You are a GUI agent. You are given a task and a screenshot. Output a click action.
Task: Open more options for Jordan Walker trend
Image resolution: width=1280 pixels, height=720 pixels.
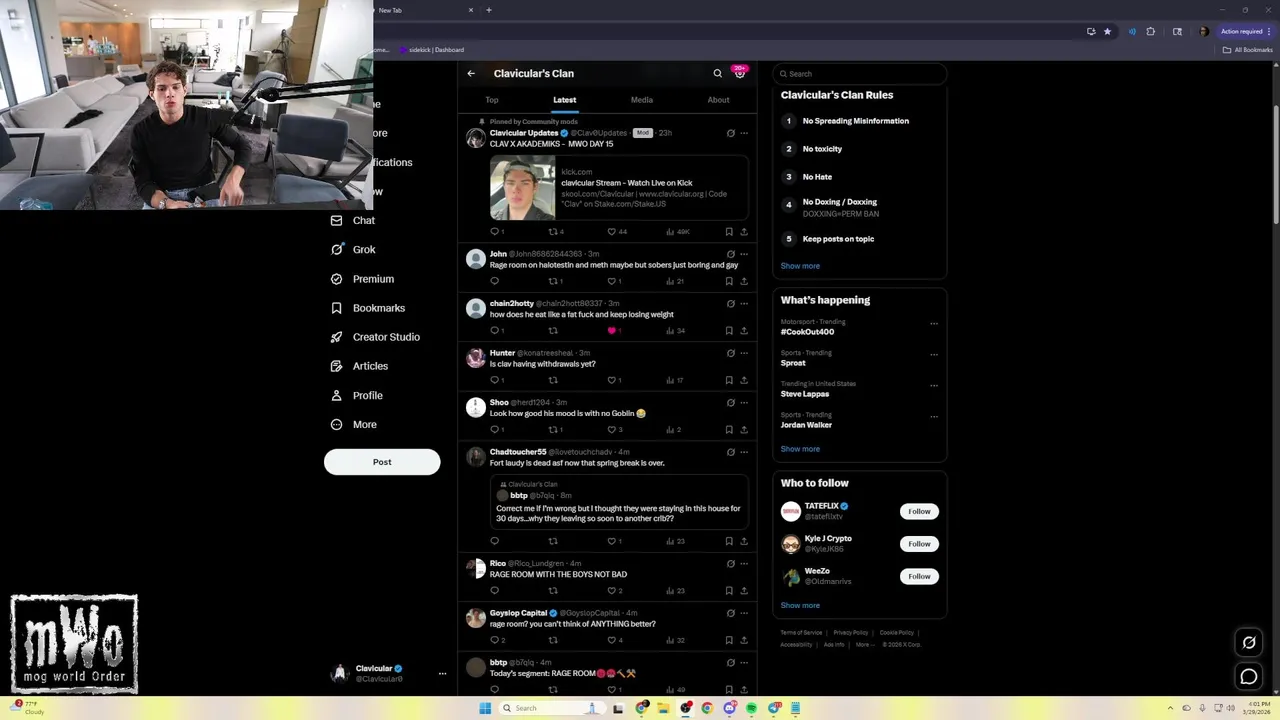pos(934,416)
